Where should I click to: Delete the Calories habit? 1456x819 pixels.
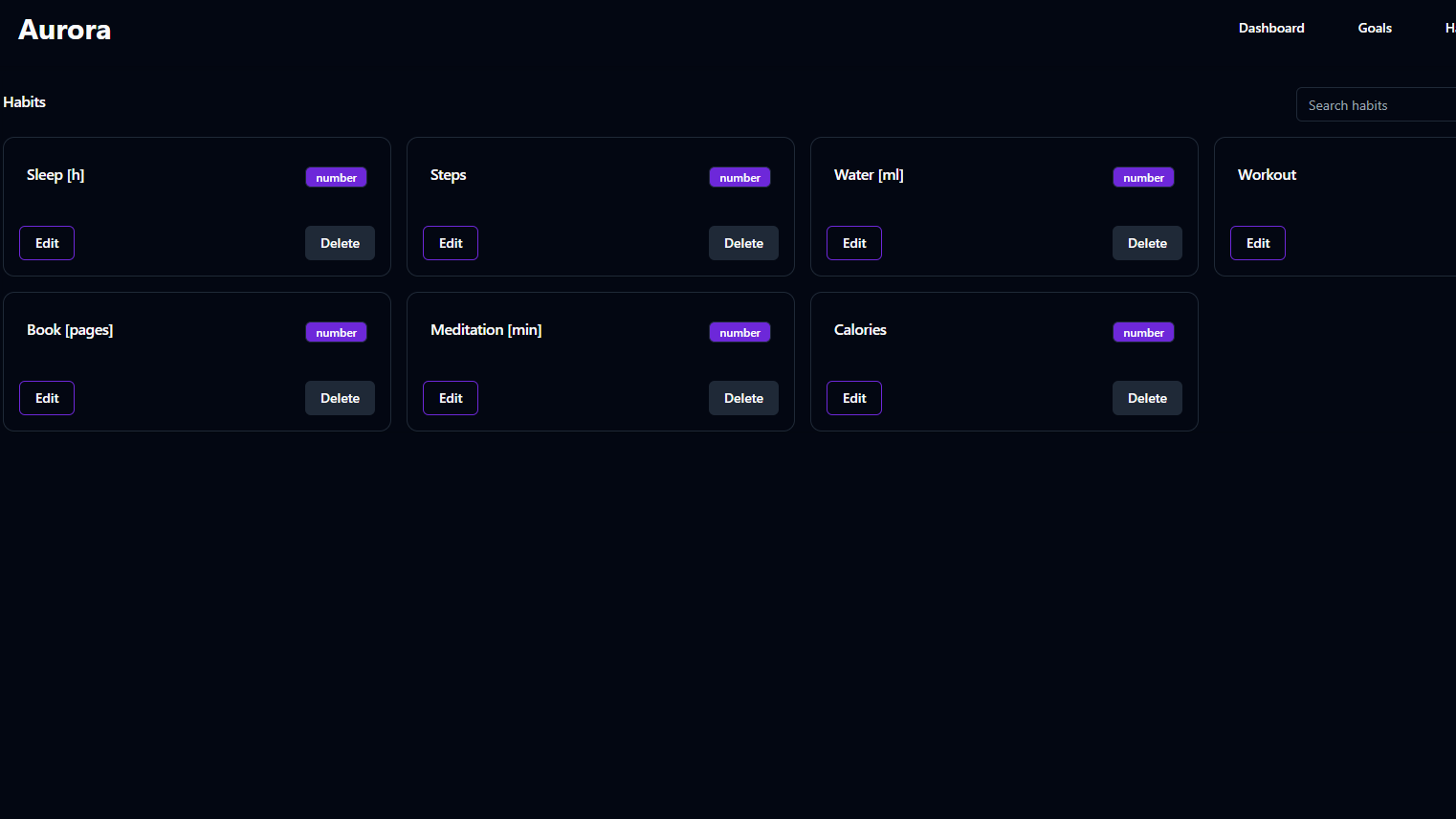(x=1147, y=397)
